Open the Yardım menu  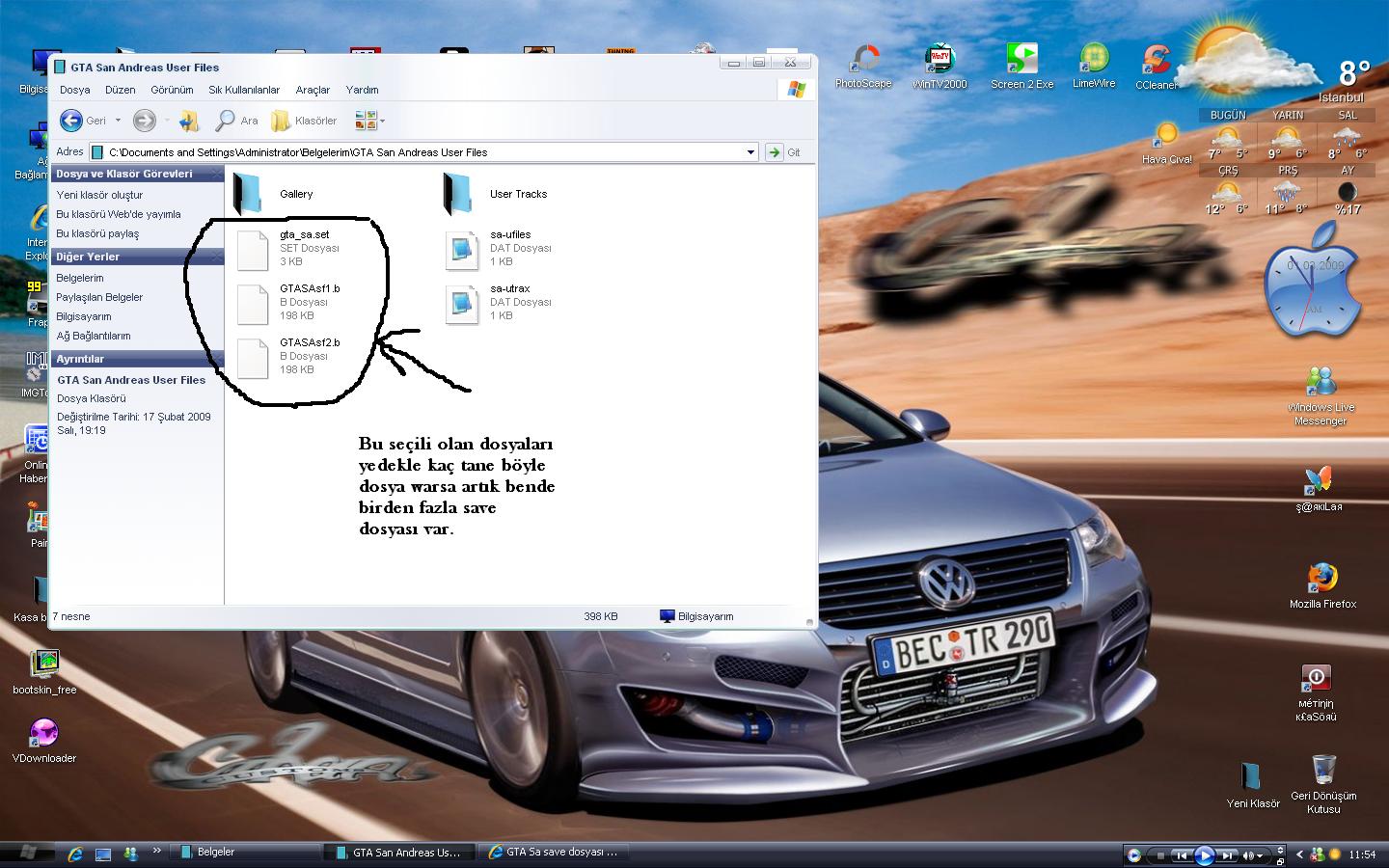(x=362, y=90)
